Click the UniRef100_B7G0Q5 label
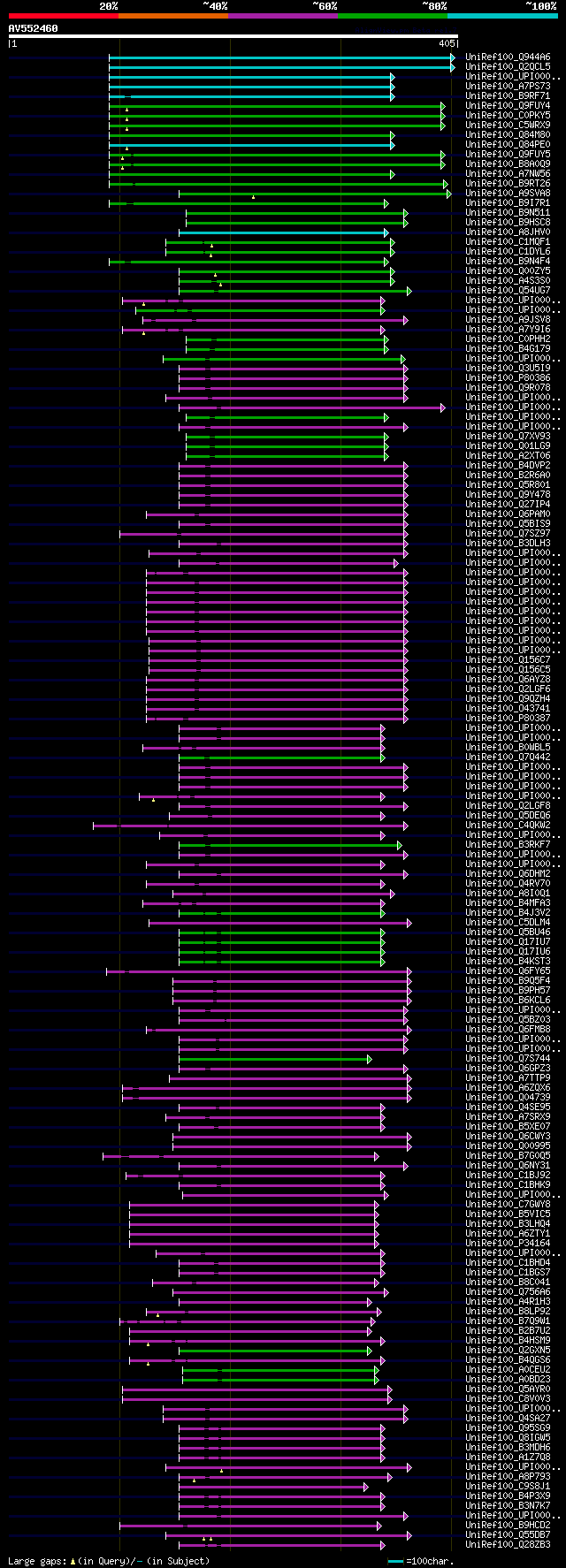This screenshot has width=566, height=1568. click(x=508, y=1156)
